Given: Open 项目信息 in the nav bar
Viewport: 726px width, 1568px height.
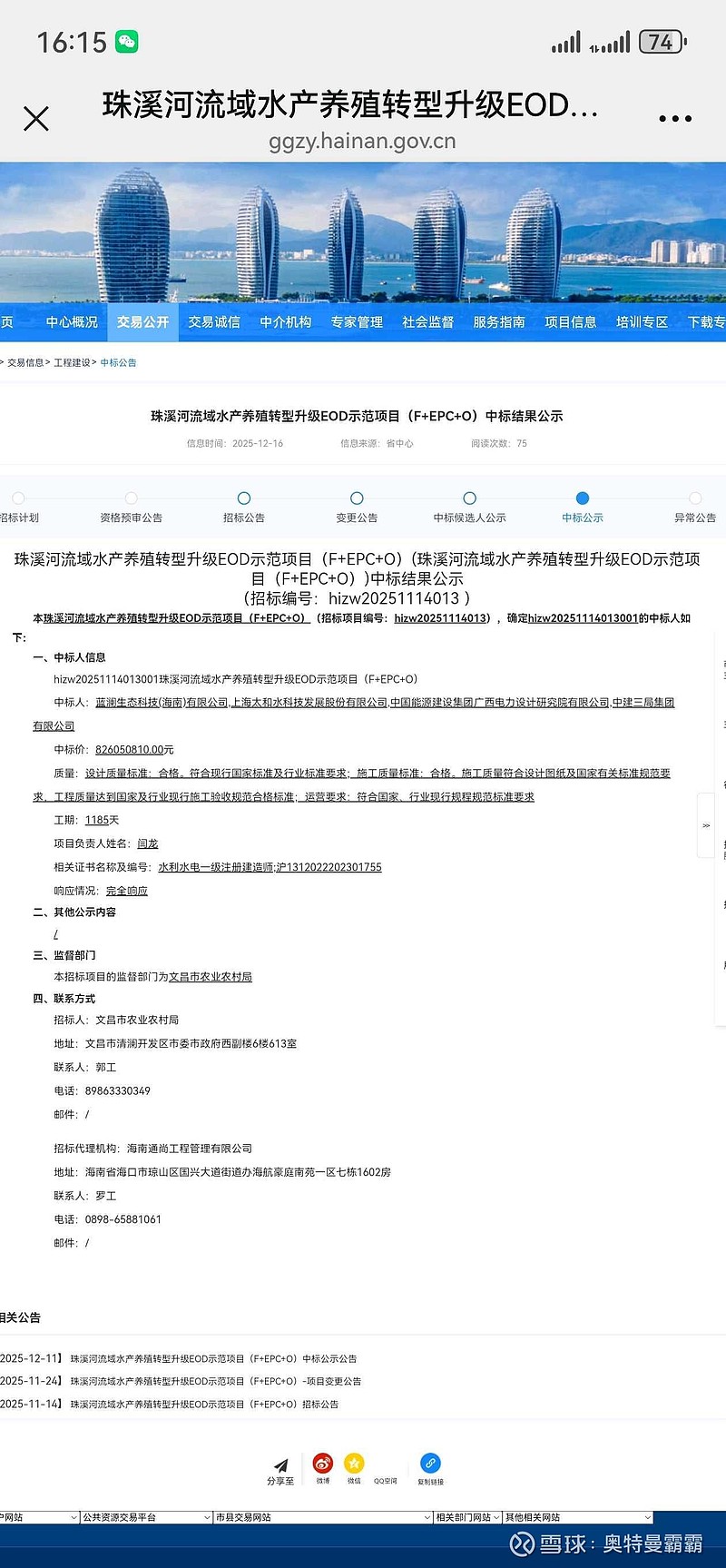Looking at the screenshot, I should [x=571, y=322].
